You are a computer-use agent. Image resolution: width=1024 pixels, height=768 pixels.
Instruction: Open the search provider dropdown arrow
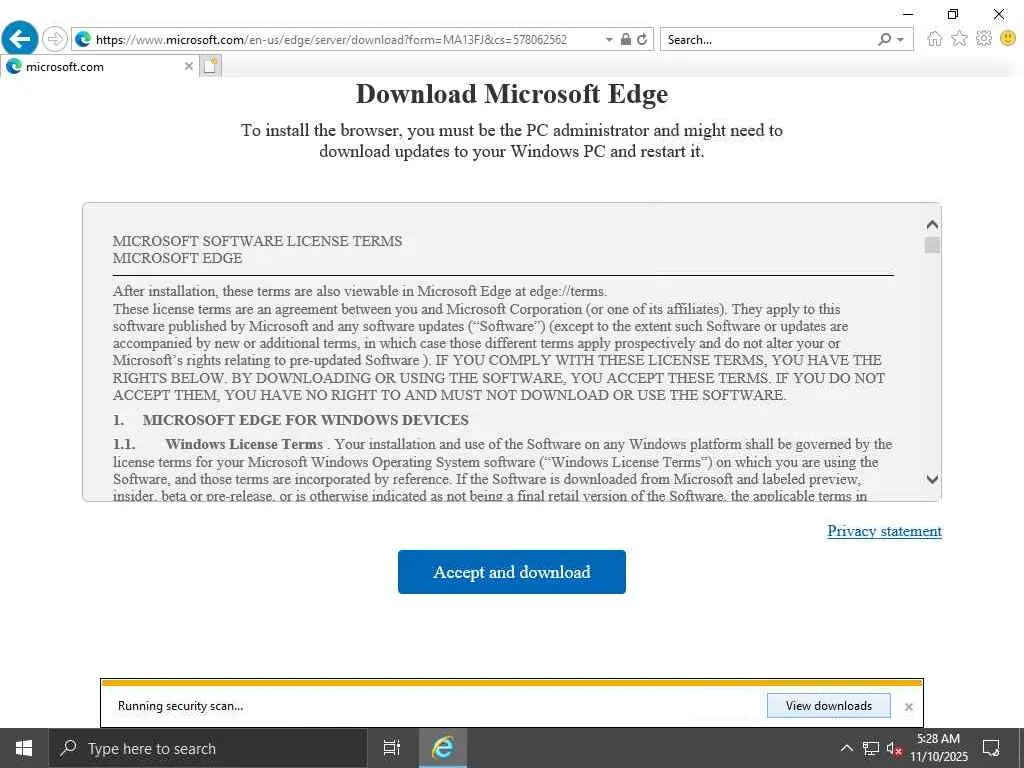(901, 40)
